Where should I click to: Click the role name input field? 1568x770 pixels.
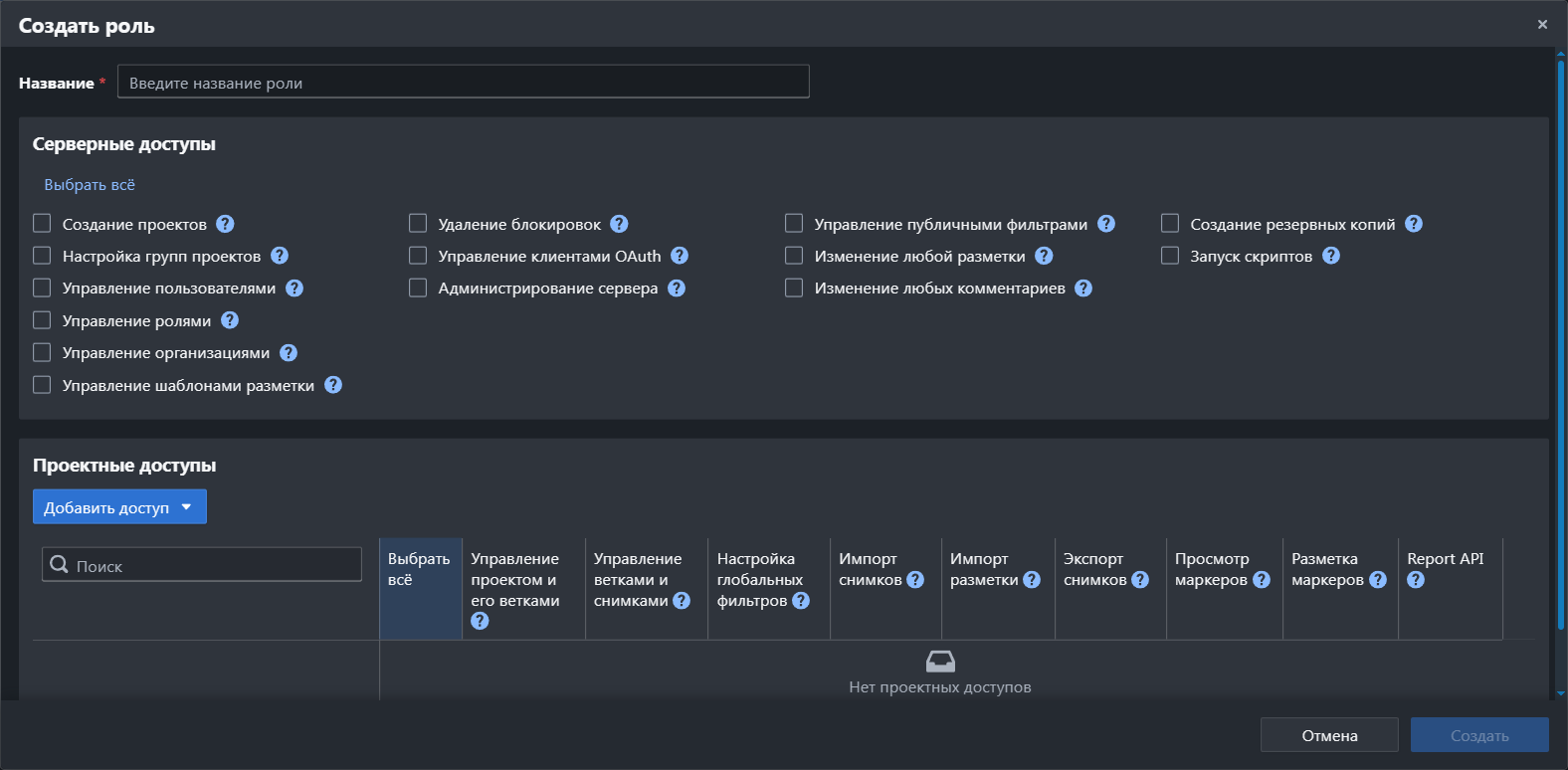[x=463, y=83]
